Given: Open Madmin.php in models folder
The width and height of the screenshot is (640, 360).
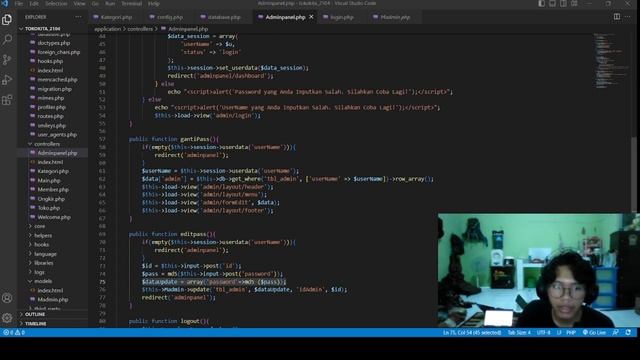Looking at the screenshot, I should click(53, 300).
